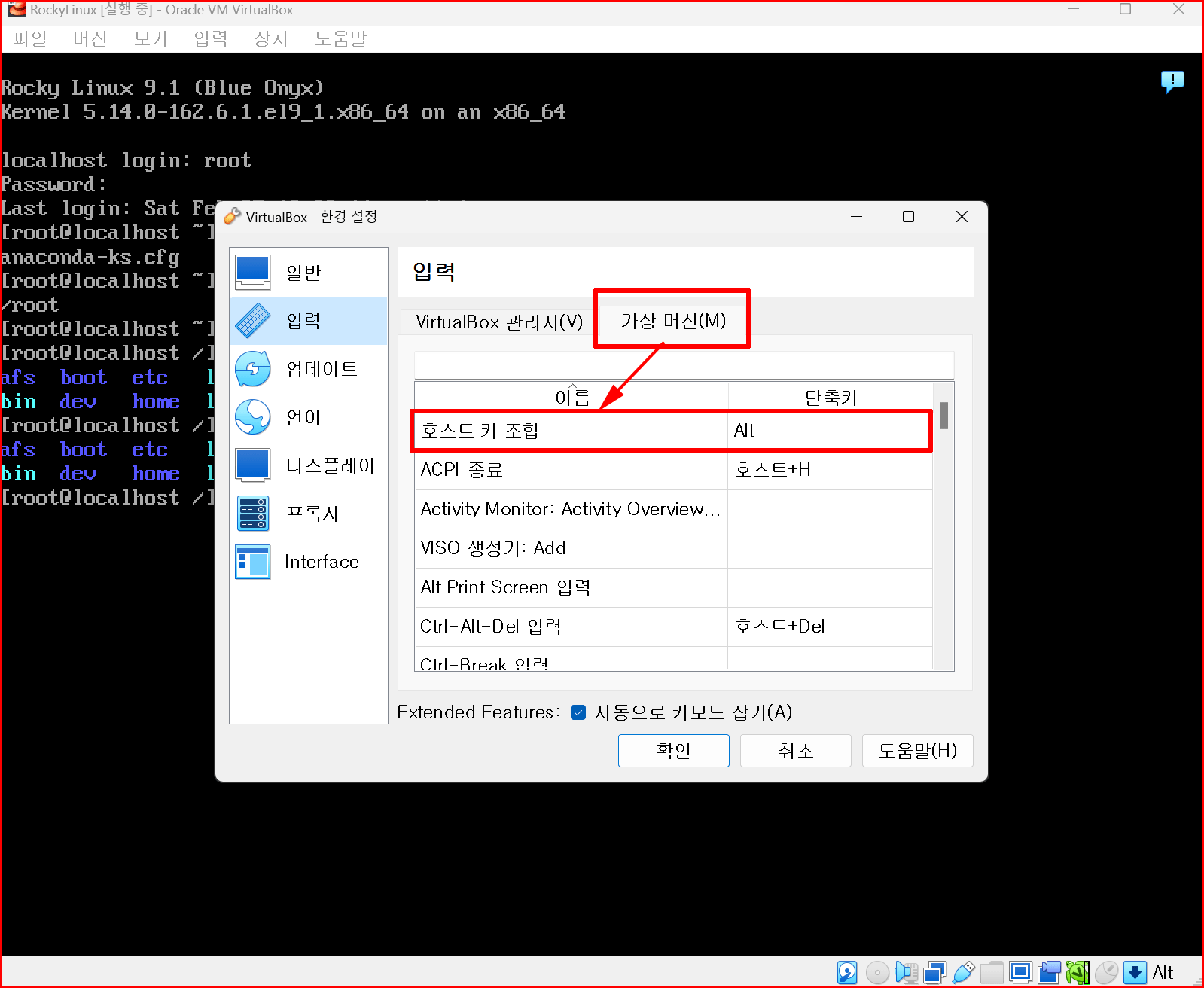This screenshot has height=988, width=1204.
Task: Select the 입력 settings category
Action: coord(309,321)
